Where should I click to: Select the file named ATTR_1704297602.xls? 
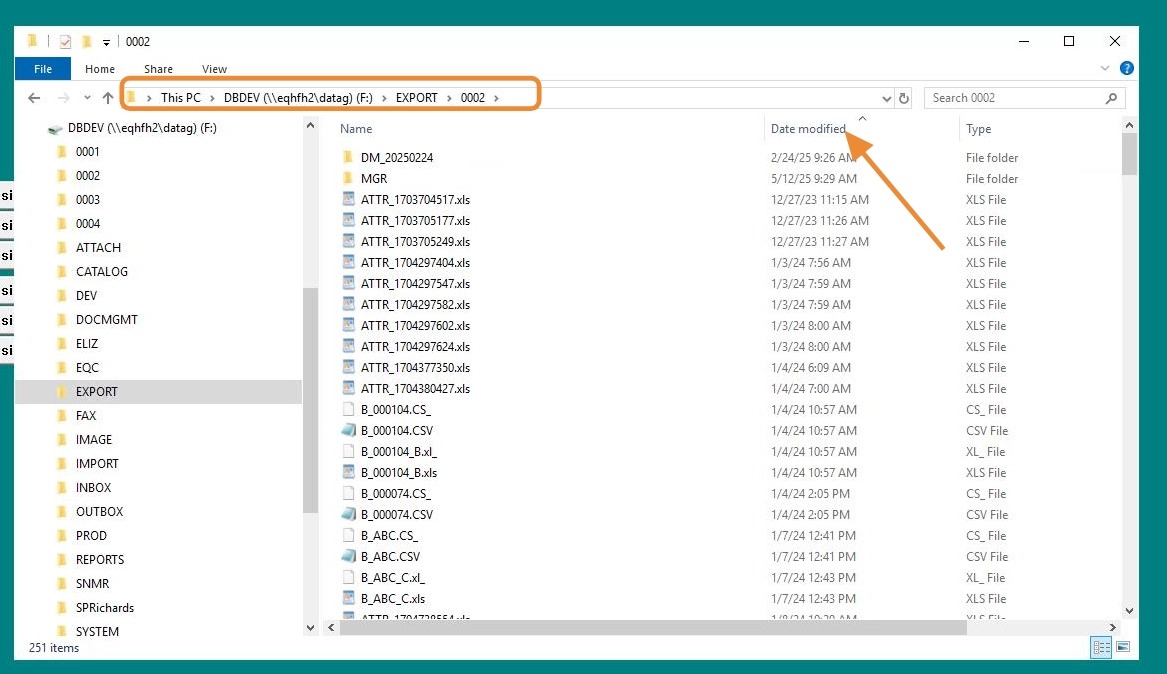pos(415,326)
